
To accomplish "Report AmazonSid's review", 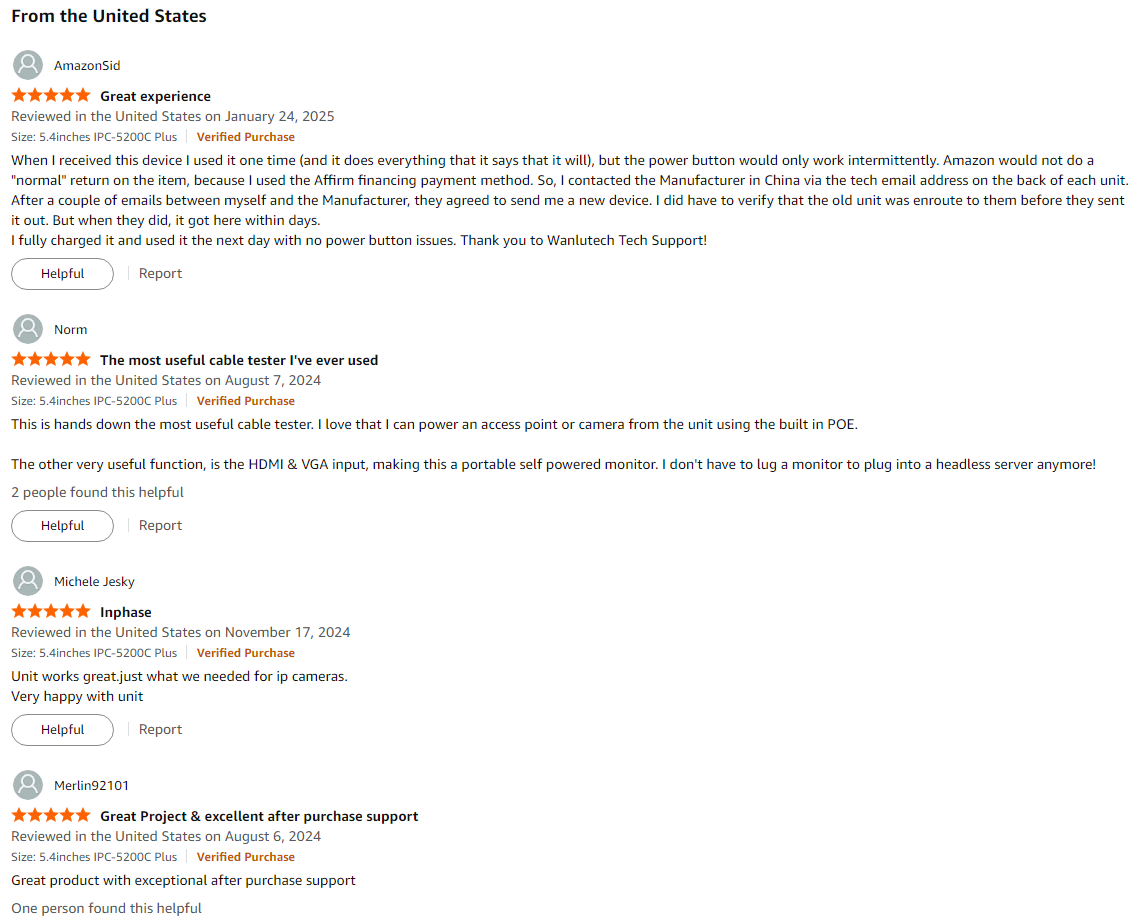I will click(x=160, y=274).
